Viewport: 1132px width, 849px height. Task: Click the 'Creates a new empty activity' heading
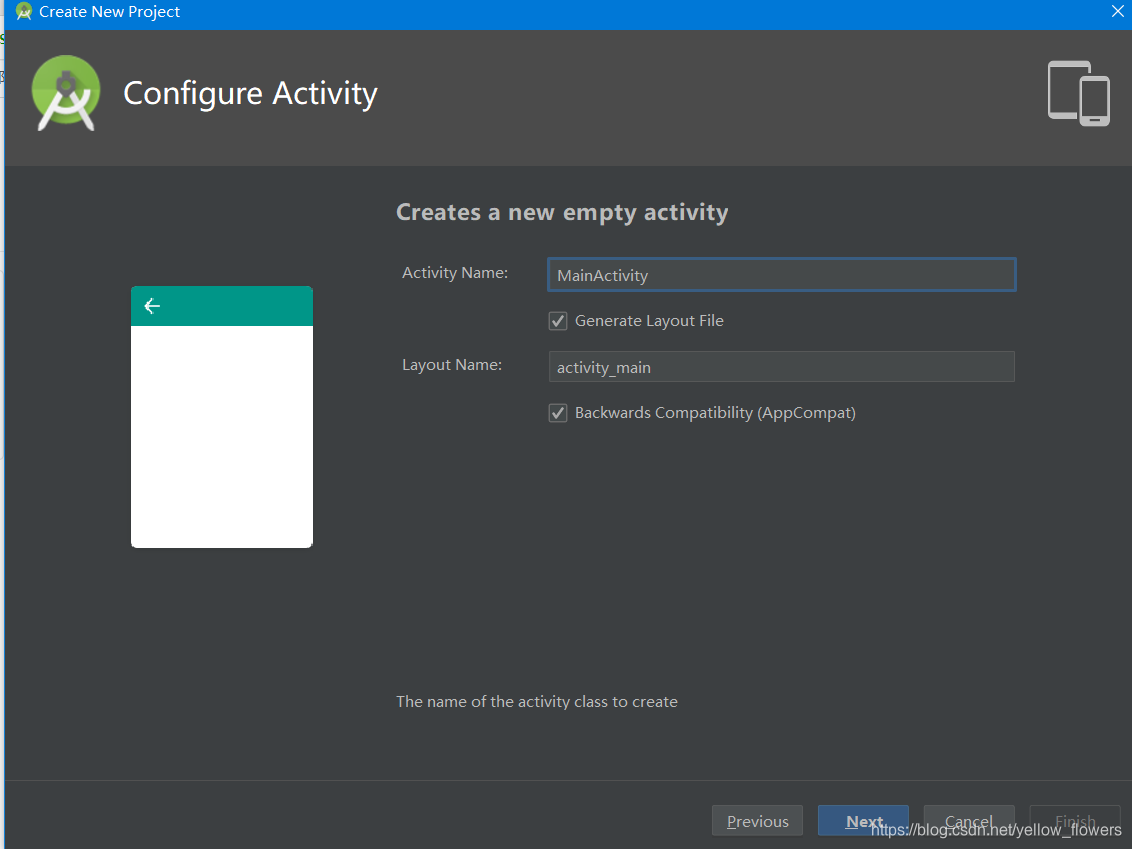point(562,212)
